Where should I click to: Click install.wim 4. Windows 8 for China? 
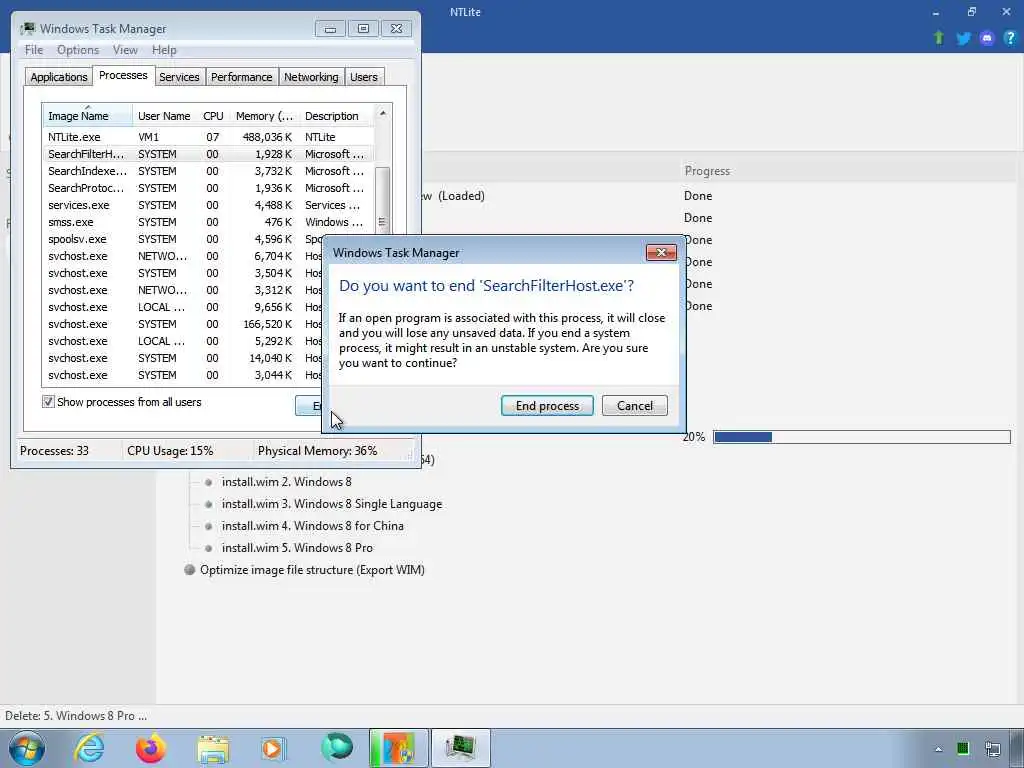[x=313, y=526]
